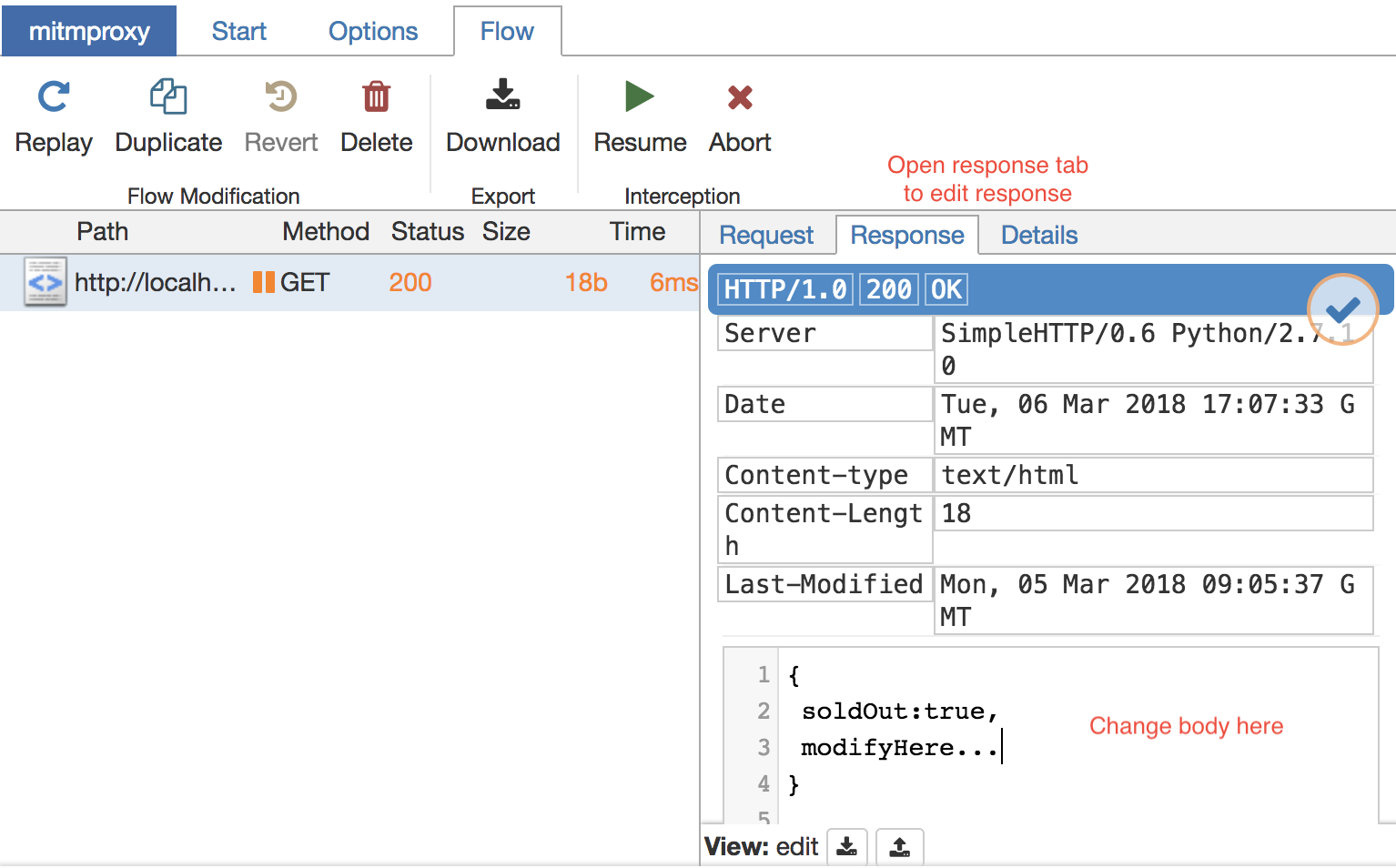
Task: Sort flows by Time column
Action: point(637,231)
